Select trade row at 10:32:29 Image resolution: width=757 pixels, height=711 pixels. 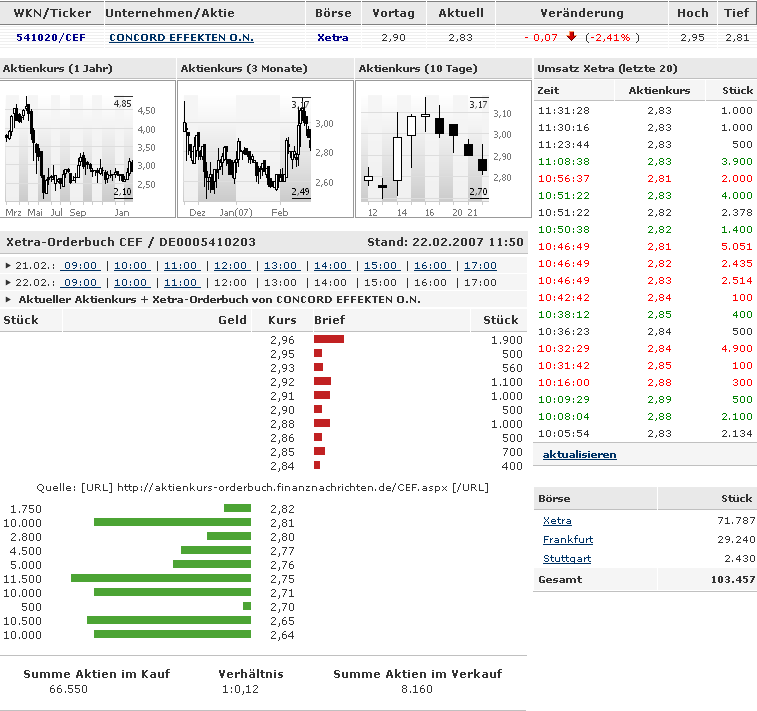(645, 348)
